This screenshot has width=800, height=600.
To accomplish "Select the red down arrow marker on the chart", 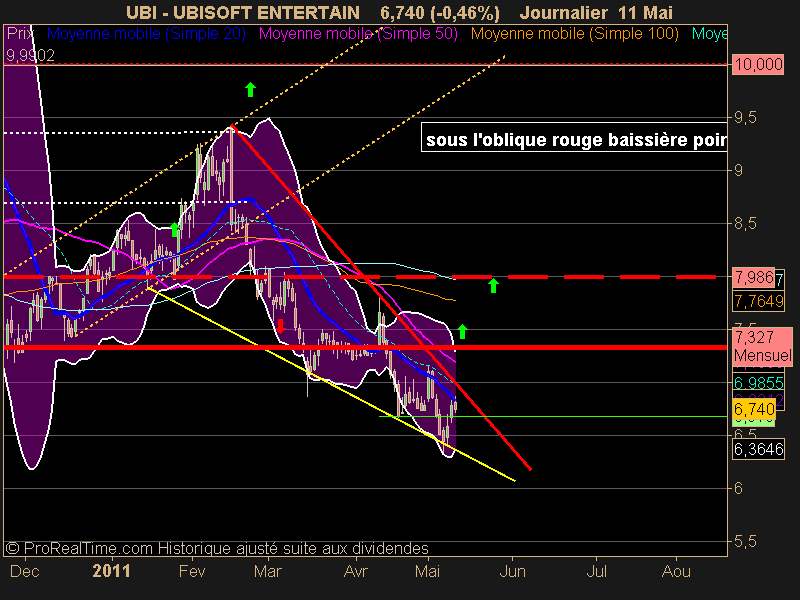I will coord(280,327).
